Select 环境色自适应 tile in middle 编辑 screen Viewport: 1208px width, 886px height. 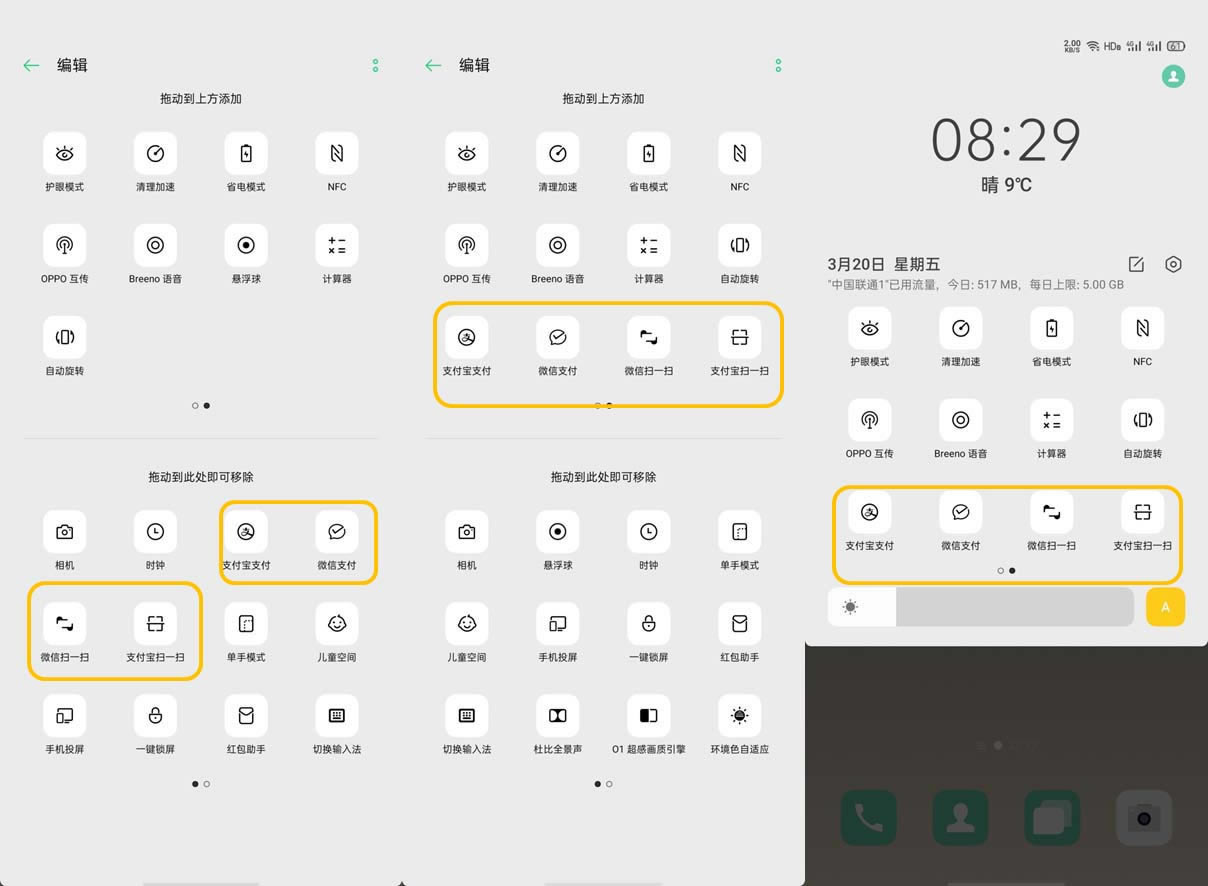[x=740, y=716]
